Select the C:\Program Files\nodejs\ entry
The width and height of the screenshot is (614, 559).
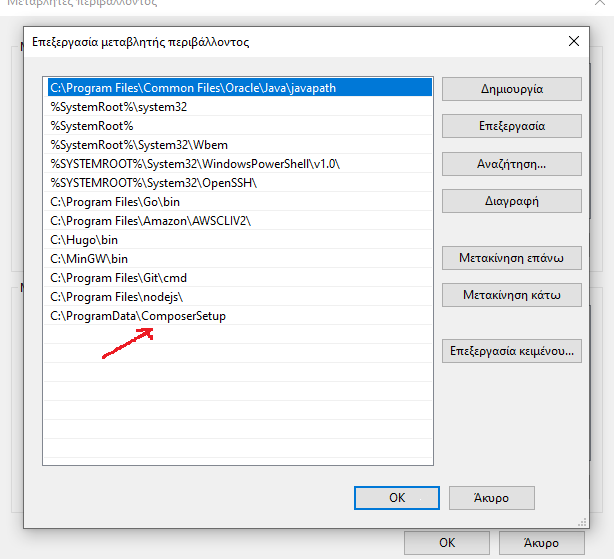coord(116,297)
